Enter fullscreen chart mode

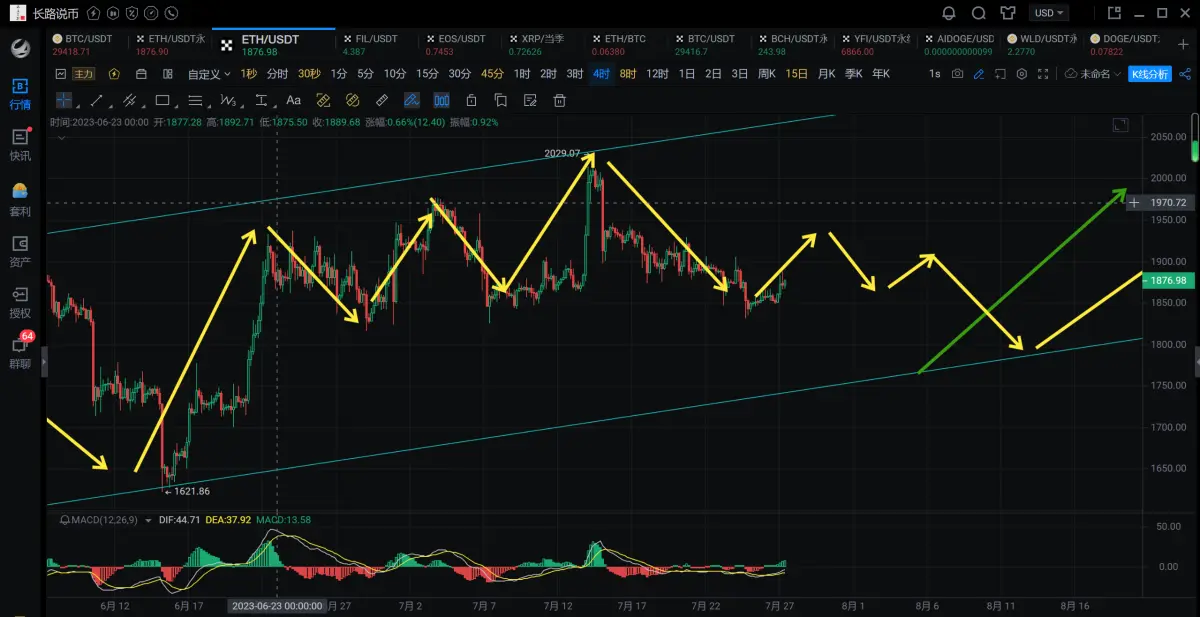[1044, 74]
